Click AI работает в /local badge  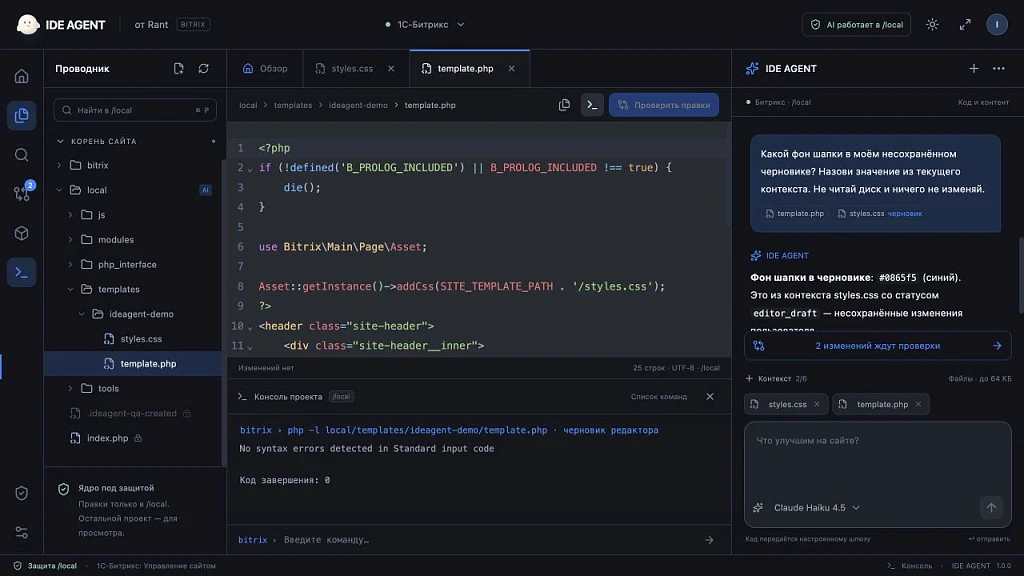coord(856,25)
